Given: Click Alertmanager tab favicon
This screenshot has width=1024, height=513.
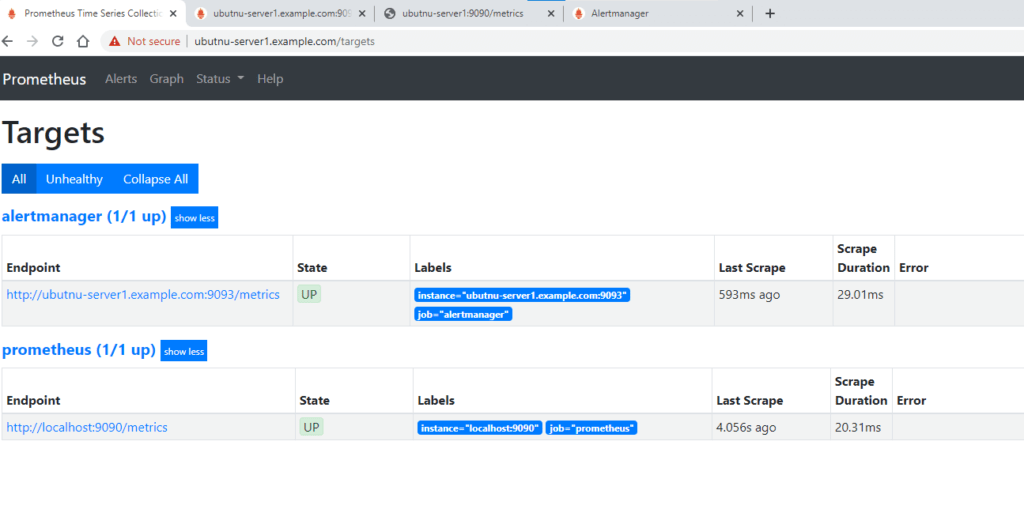Looking at the screenshot, I should [578, 14].
